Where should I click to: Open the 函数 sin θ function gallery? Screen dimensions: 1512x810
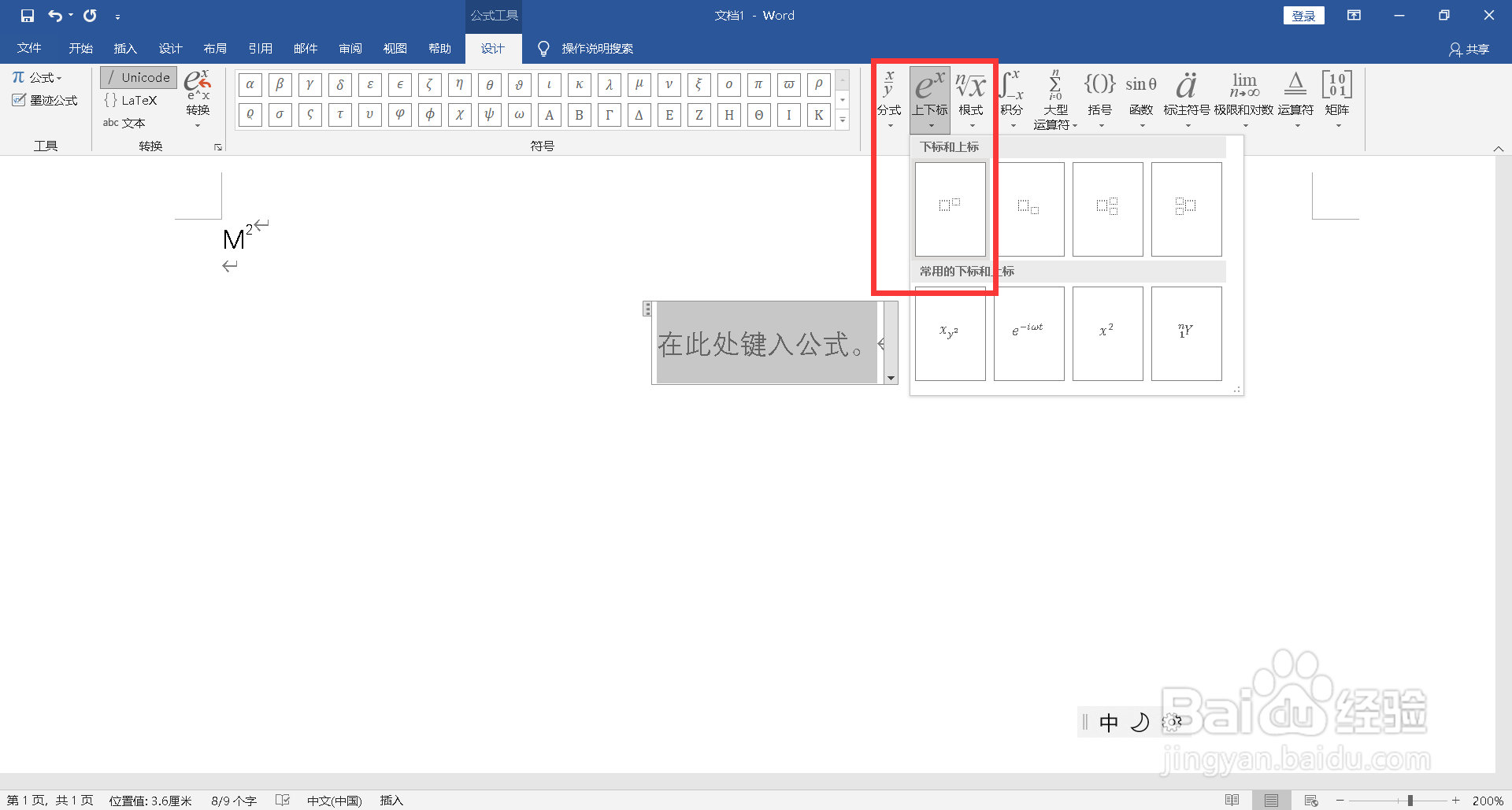click(x=1141, y=98)
